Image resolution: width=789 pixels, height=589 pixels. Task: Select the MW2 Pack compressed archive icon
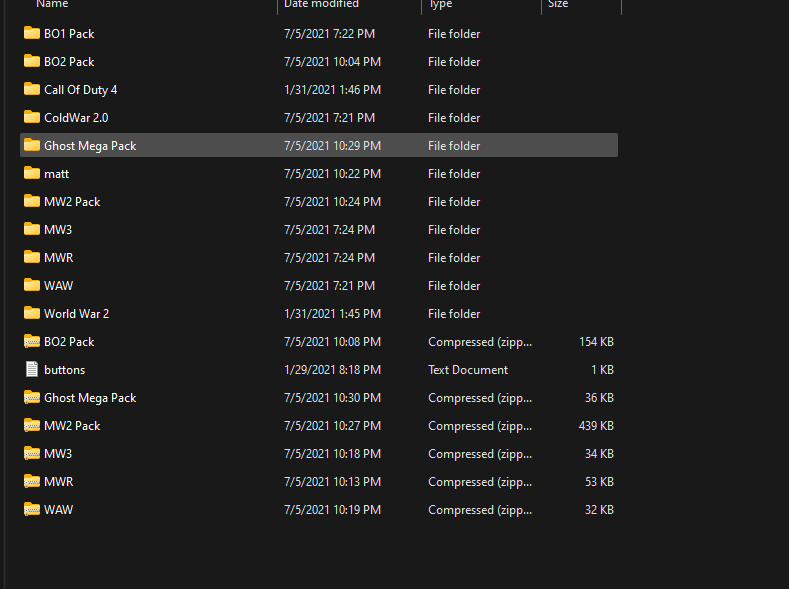32,426
